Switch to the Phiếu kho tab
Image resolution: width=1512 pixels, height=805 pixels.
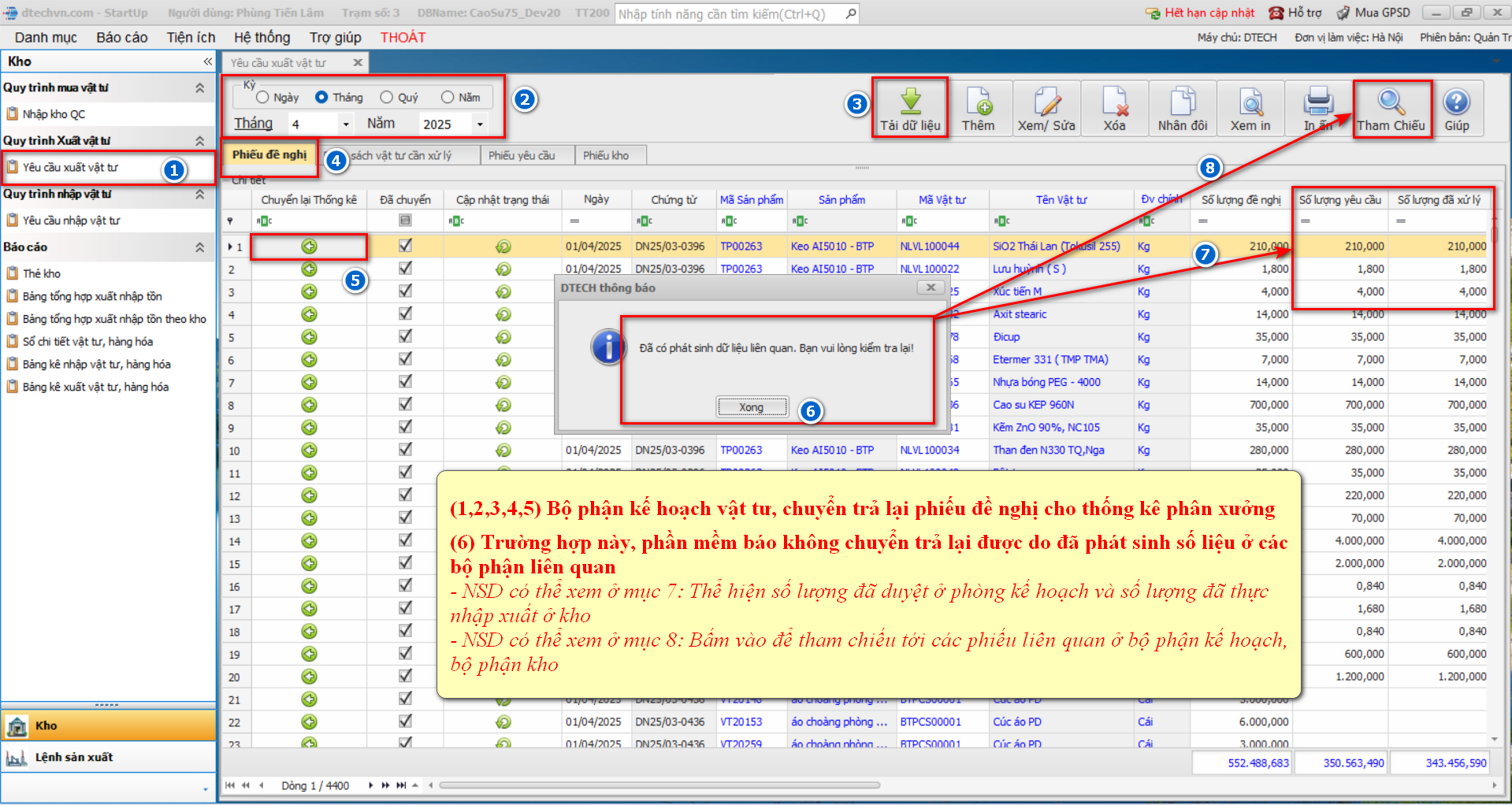coord(605,156)
